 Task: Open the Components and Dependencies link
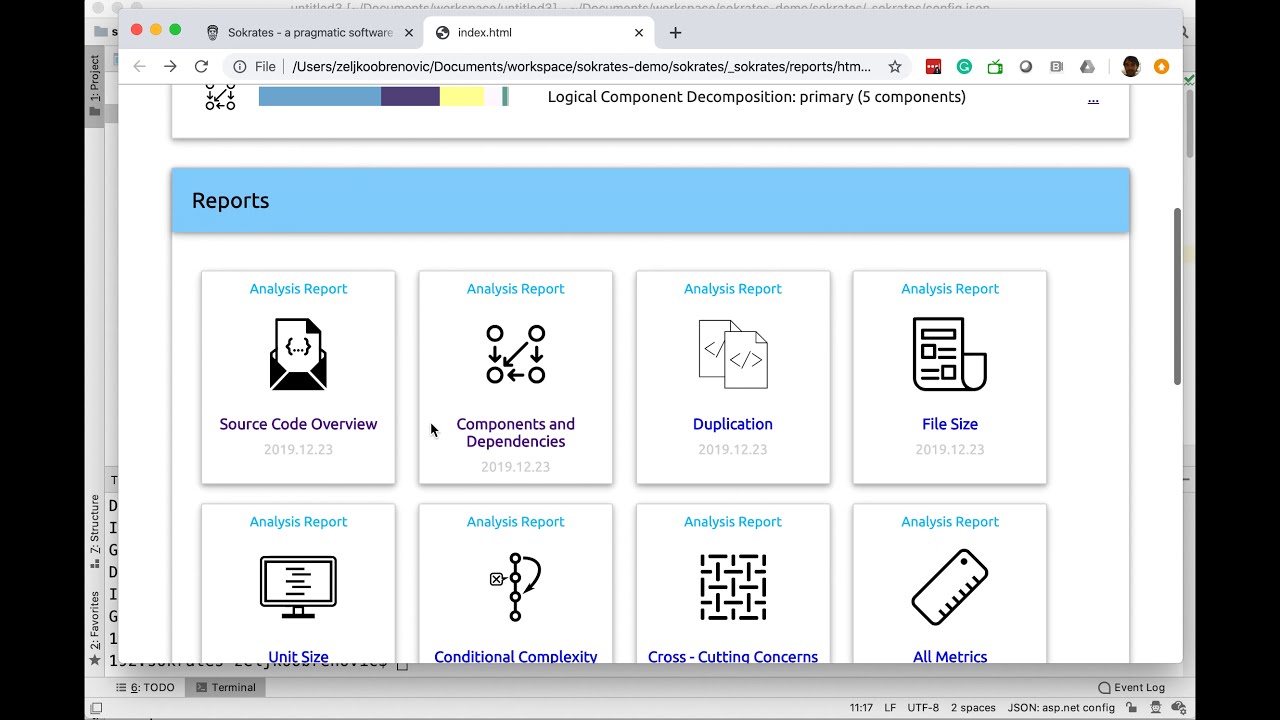click(x=515, y=433)
